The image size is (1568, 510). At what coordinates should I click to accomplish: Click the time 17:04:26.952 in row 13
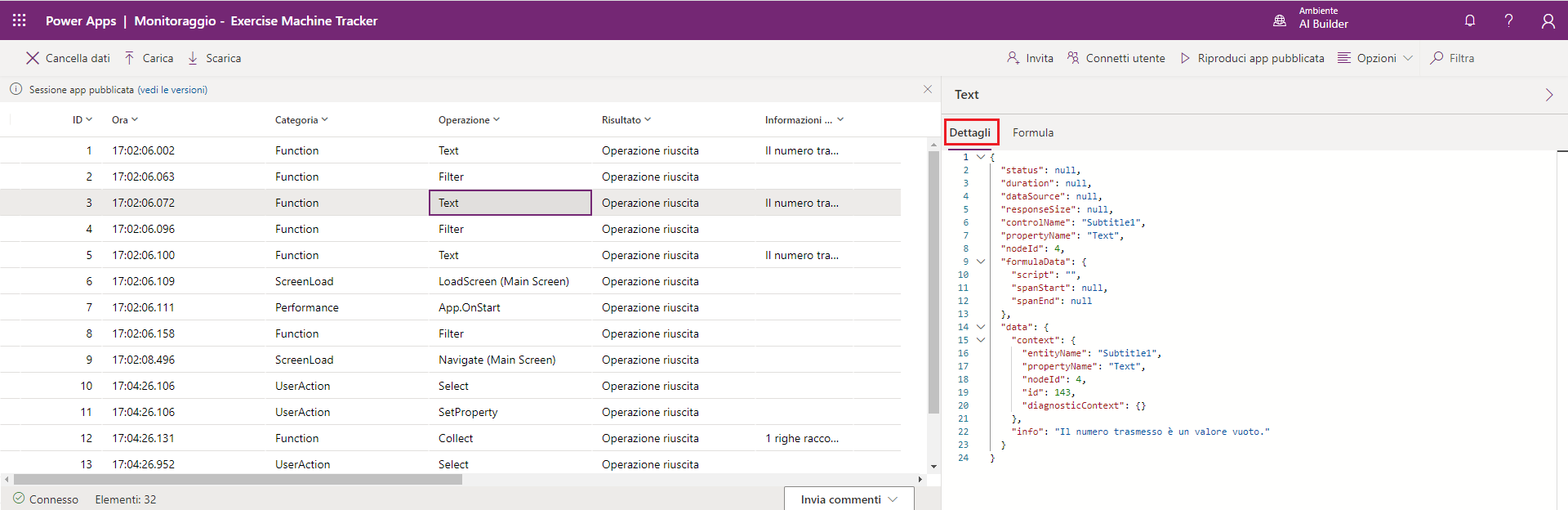point(144,464)
